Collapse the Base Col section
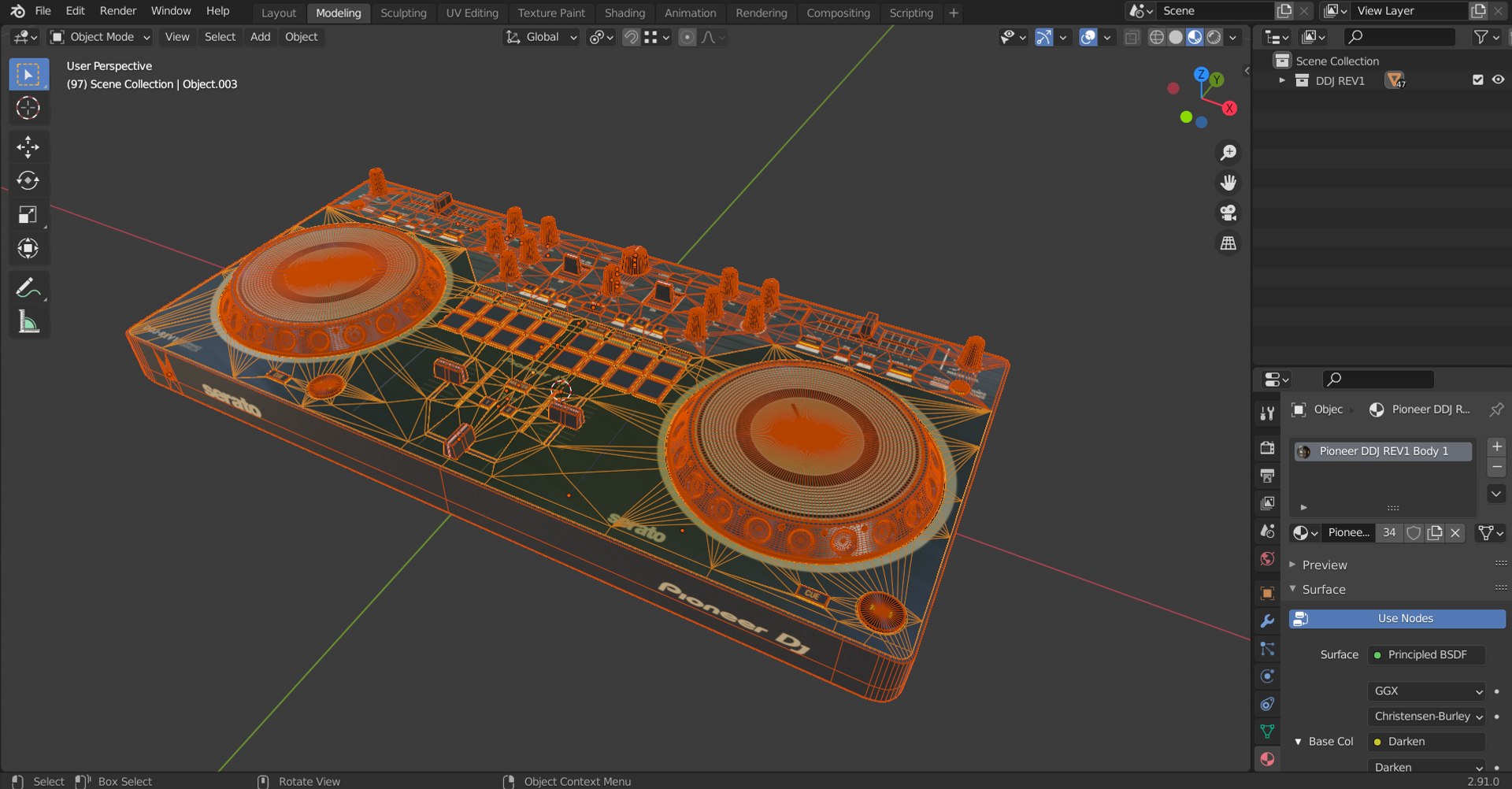Viewport: 1512px width, 789px height. click(1298, 742)
